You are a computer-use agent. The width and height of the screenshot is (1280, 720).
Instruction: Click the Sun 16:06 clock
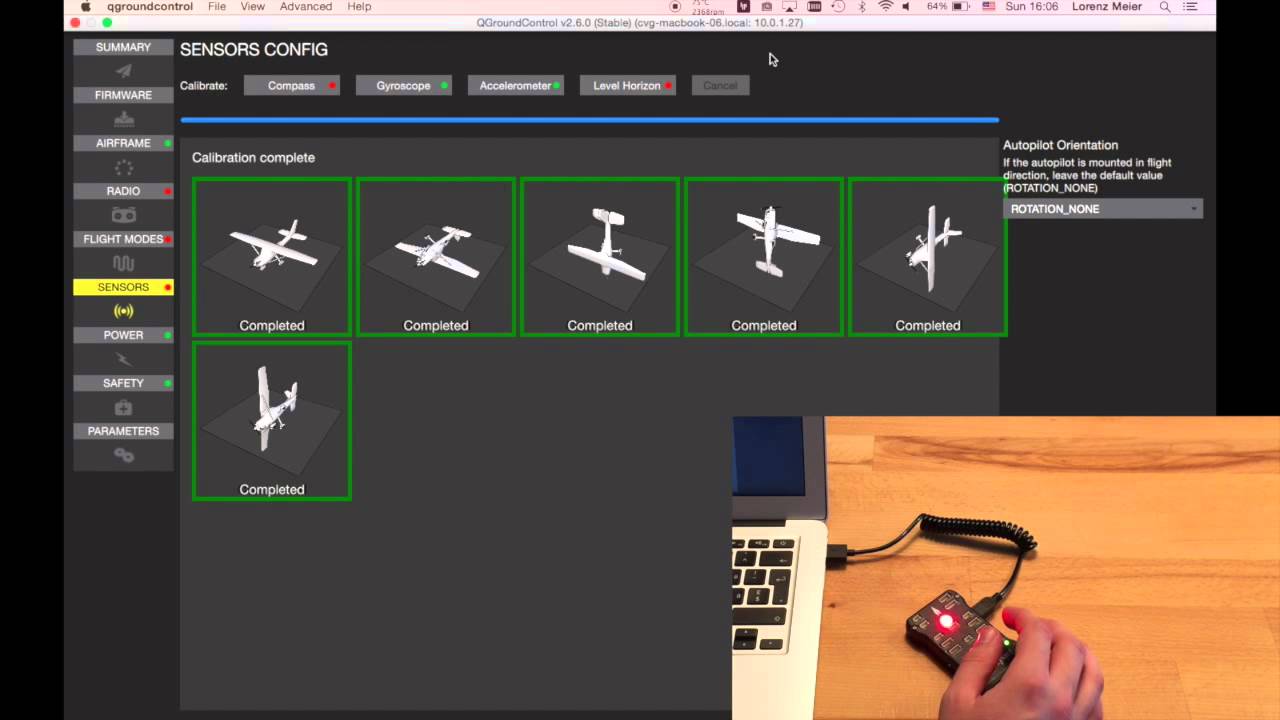click(x=1030, y=7)
